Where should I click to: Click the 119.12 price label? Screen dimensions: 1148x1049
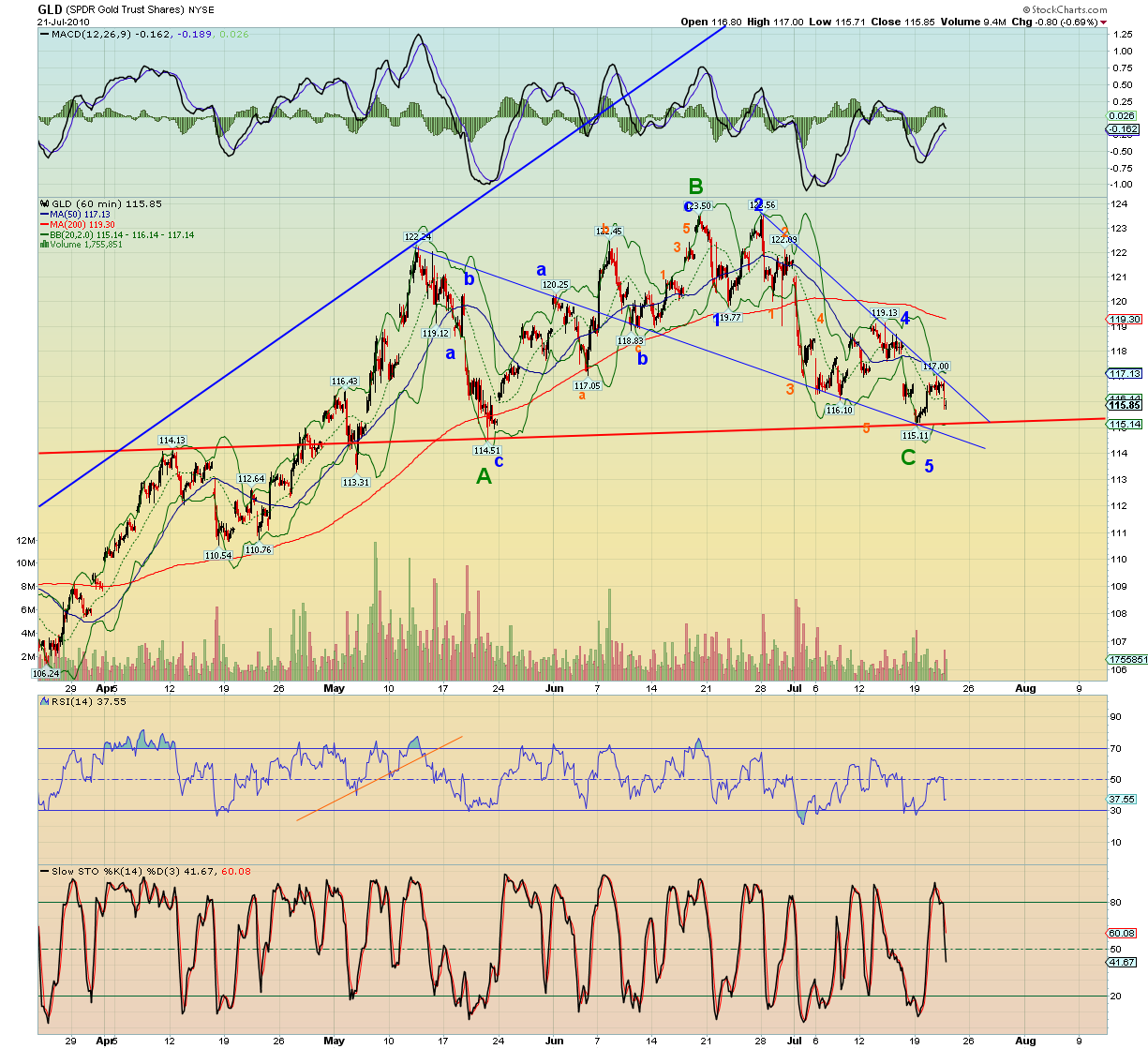point(435,333)
